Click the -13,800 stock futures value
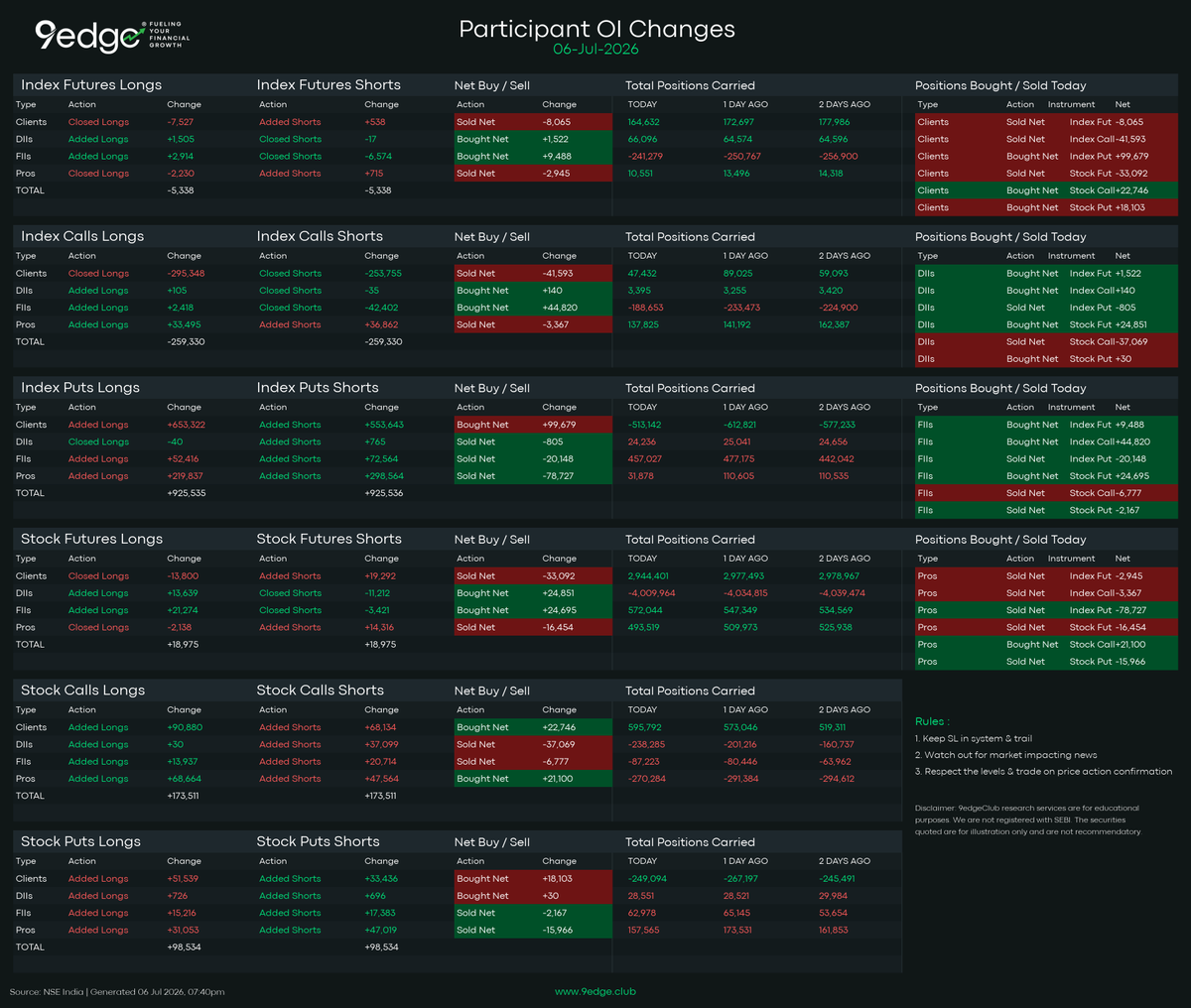 tap(183, 576)
